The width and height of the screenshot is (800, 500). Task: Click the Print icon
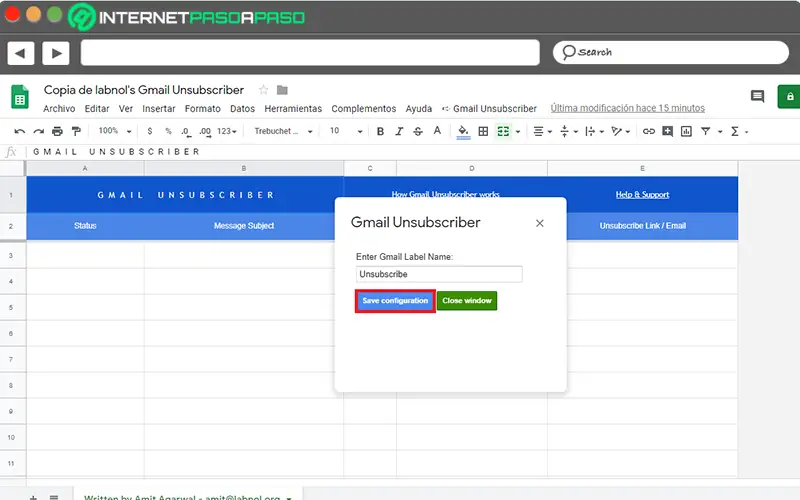[x=57, y=132]
